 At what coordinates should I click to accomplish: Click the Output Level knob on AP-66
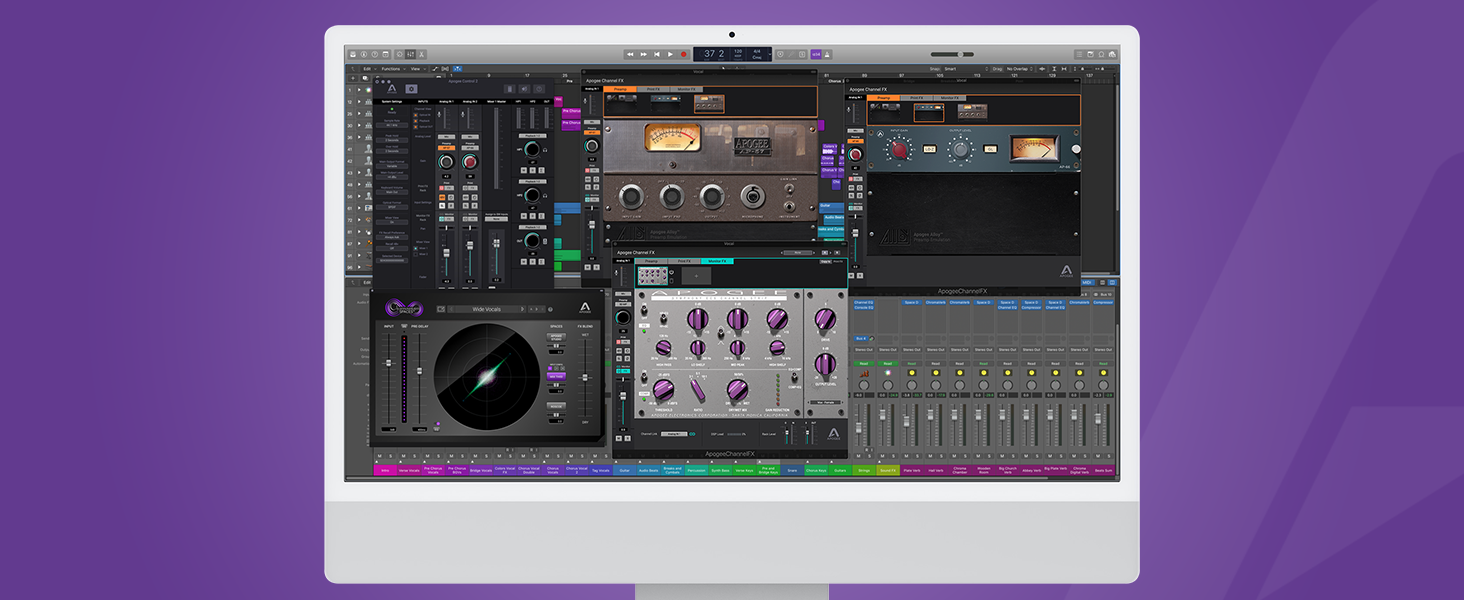(x=960, y=150)
